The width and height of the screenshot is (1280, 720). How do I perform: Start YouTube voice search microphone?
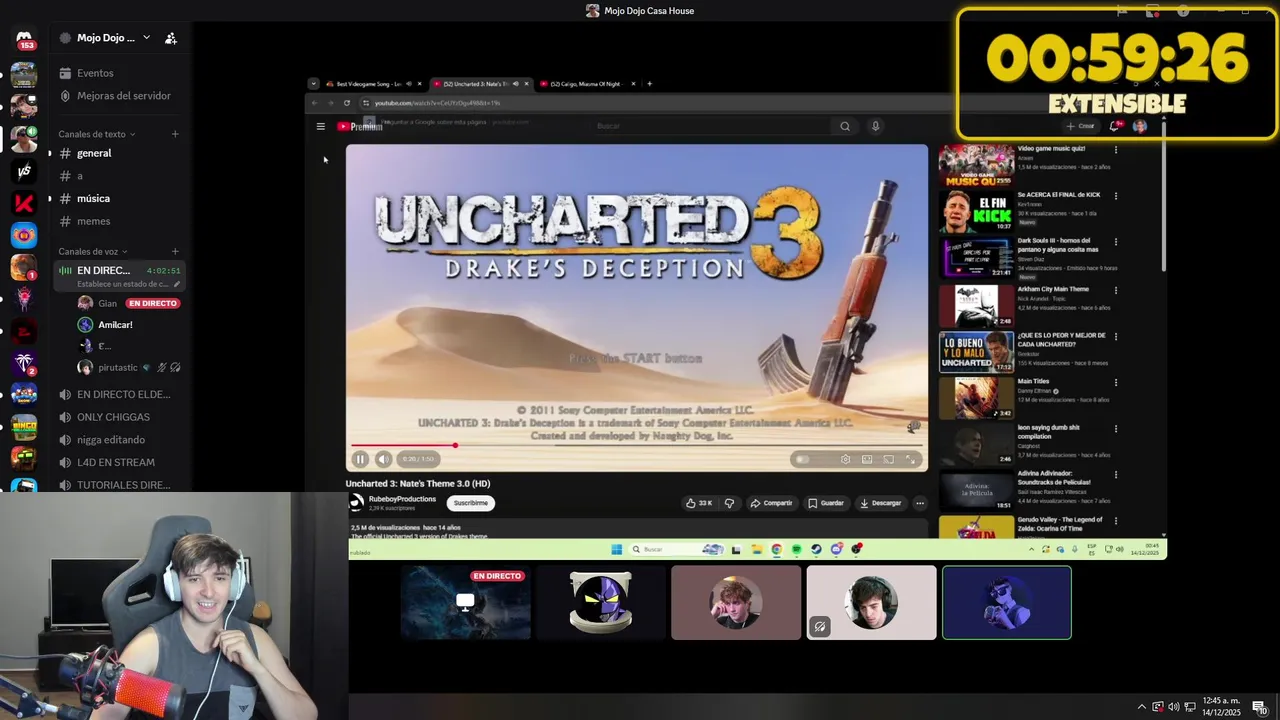[x=875, y=126]
